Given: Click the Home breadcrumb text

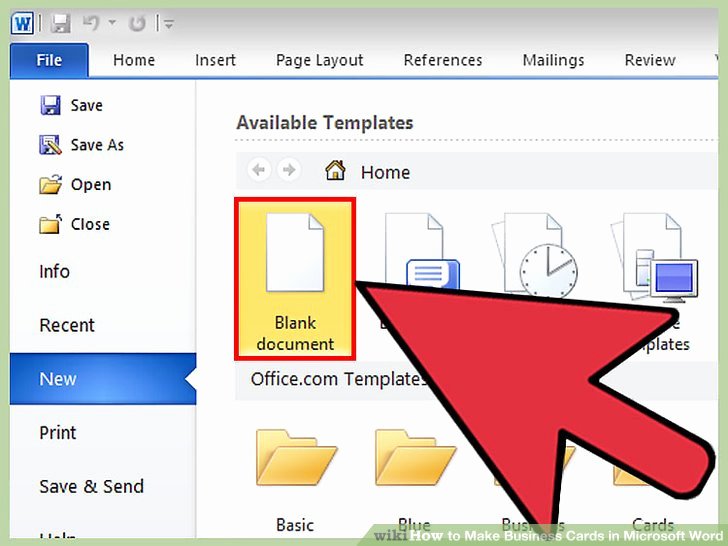Looking at the screenshot, I should [385, 173].
